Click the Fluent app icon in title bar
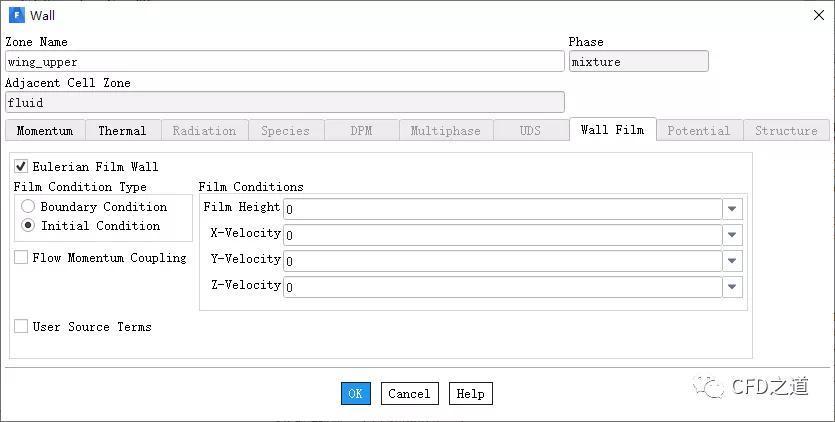Screen dimensions: 835x422 17,15
